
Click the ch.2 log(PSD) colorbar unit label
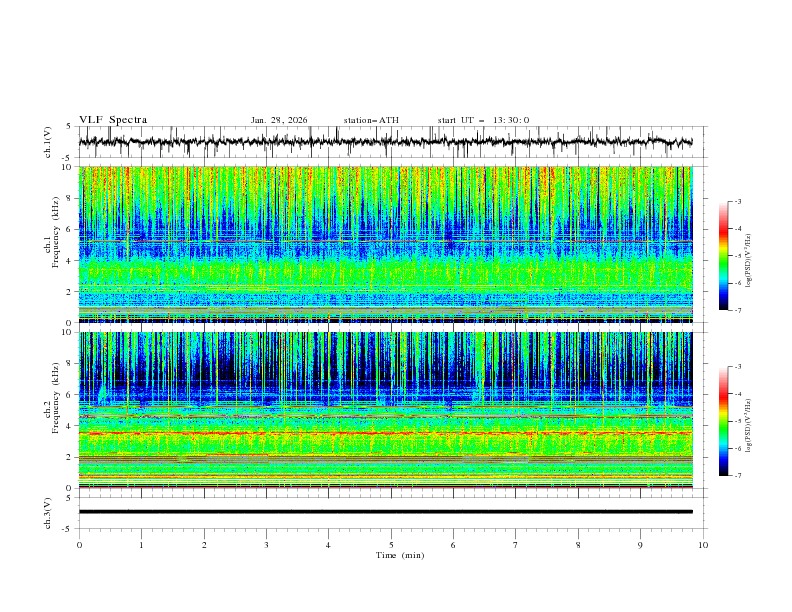pyautogui.click(x=749, y=425)
